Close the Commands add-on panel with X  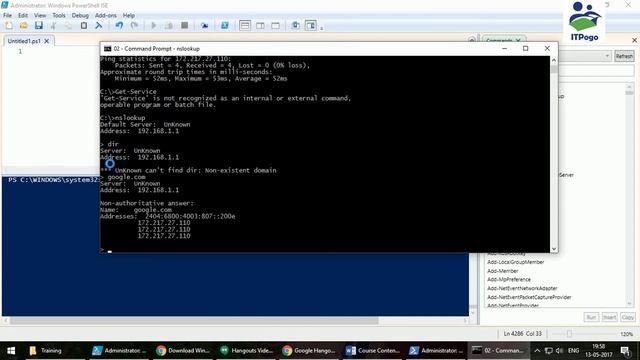pos(634,40)
